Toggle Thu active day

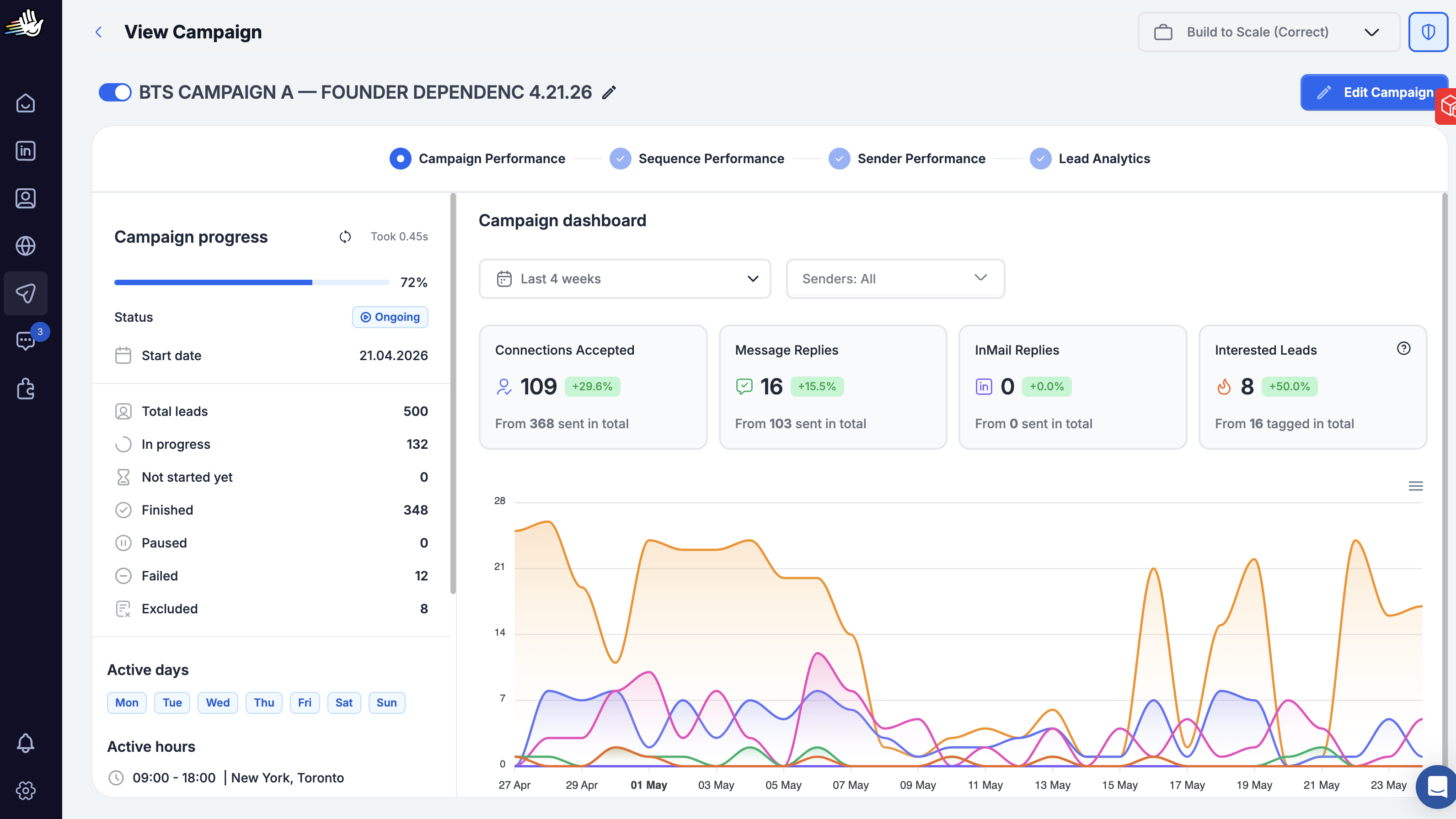pos(264,702)
